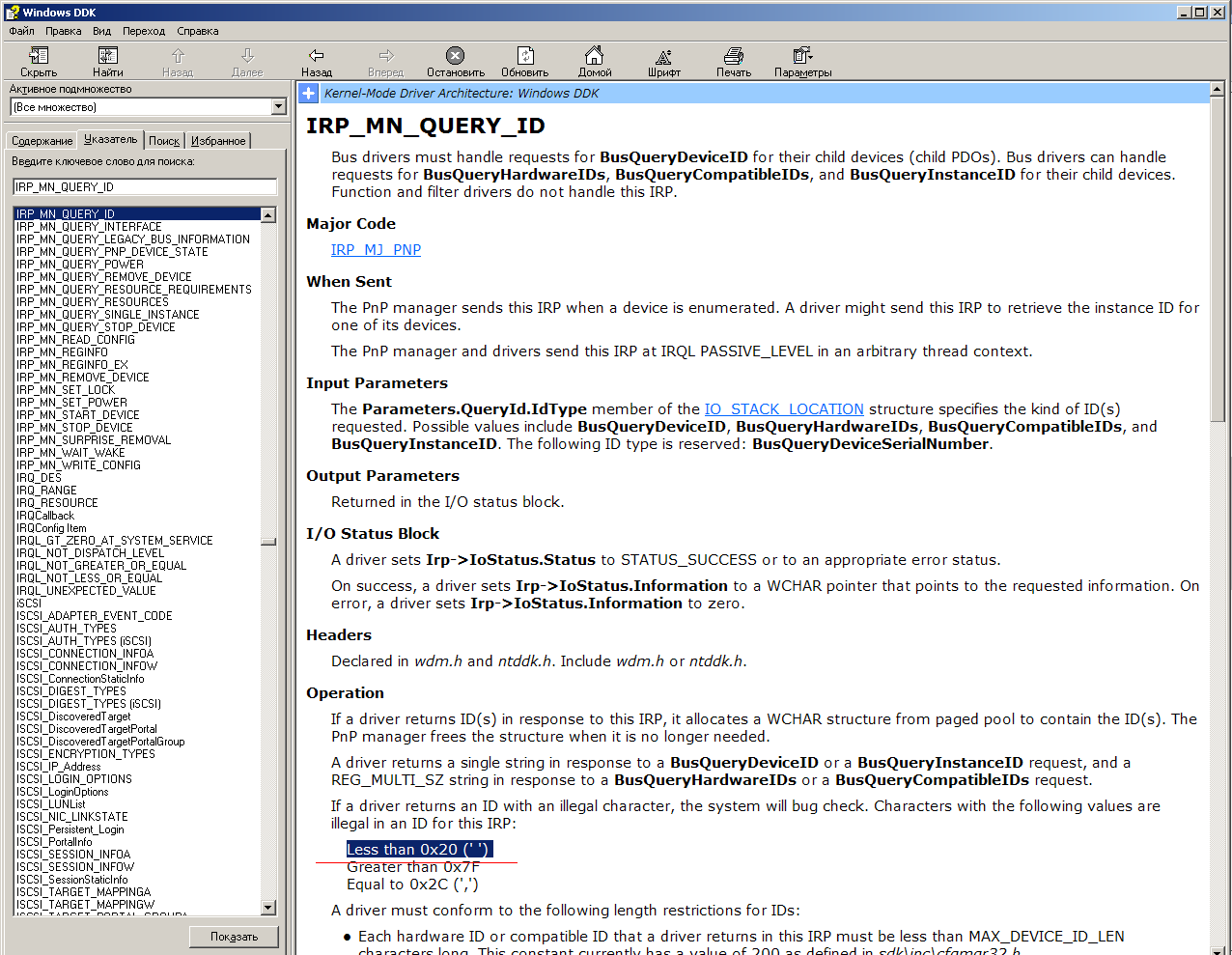The width and height of the screenshot is (1232, 955).
Task: Switch to the Указатель tab
Action: point(111,139)
